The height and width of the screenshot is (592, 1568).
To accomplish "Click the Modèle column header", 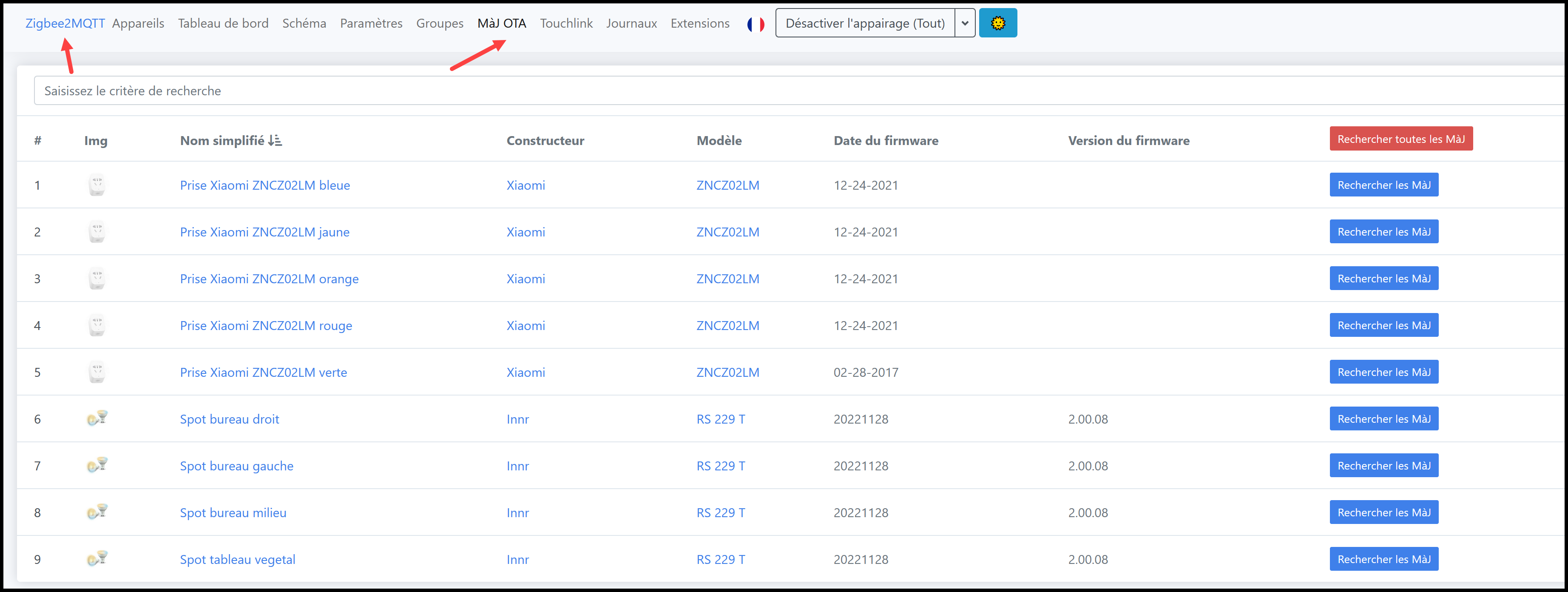I will tap(719, 141).
